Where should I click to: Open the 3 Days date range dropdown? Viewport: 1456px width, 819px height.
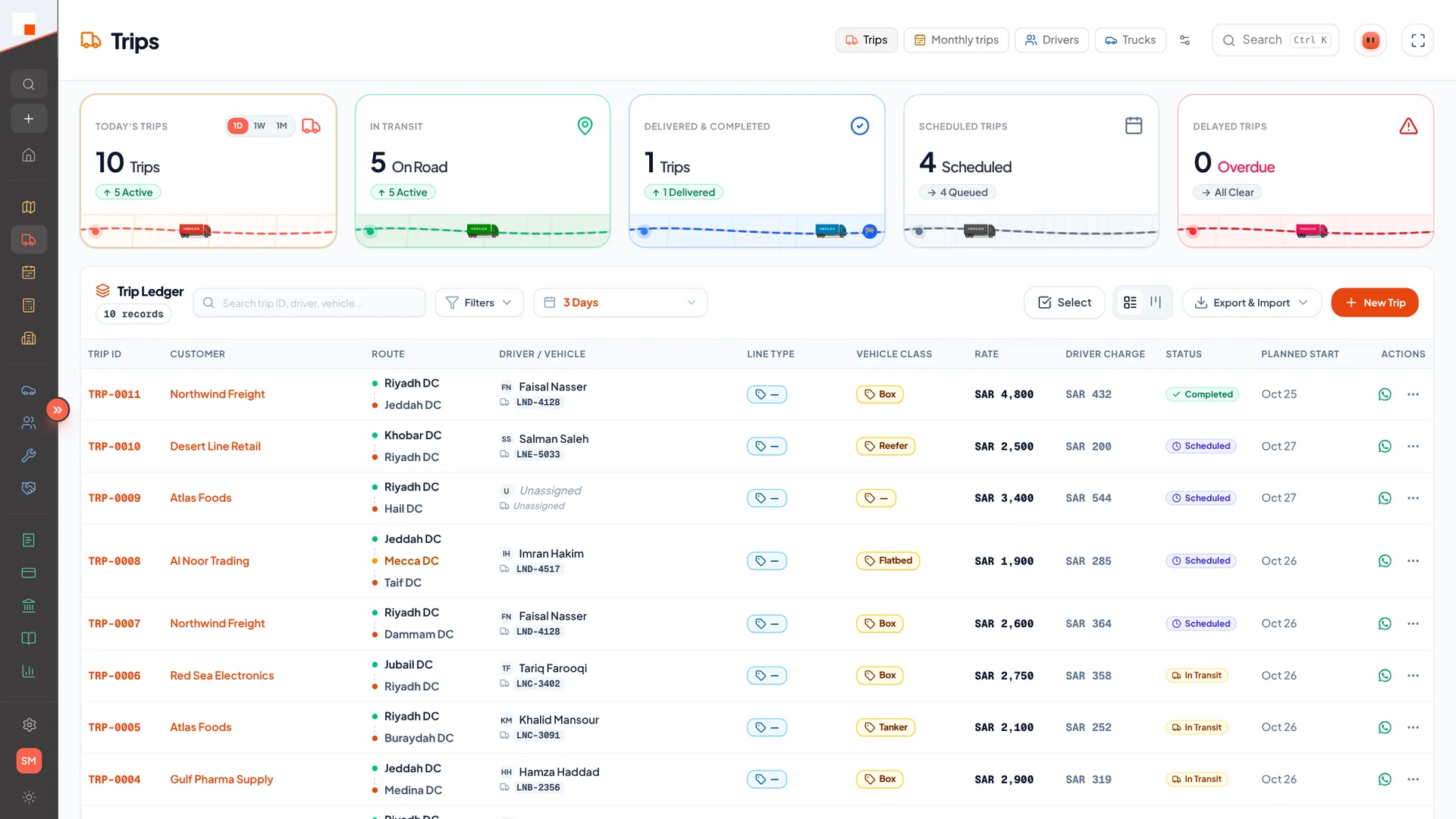620,303
